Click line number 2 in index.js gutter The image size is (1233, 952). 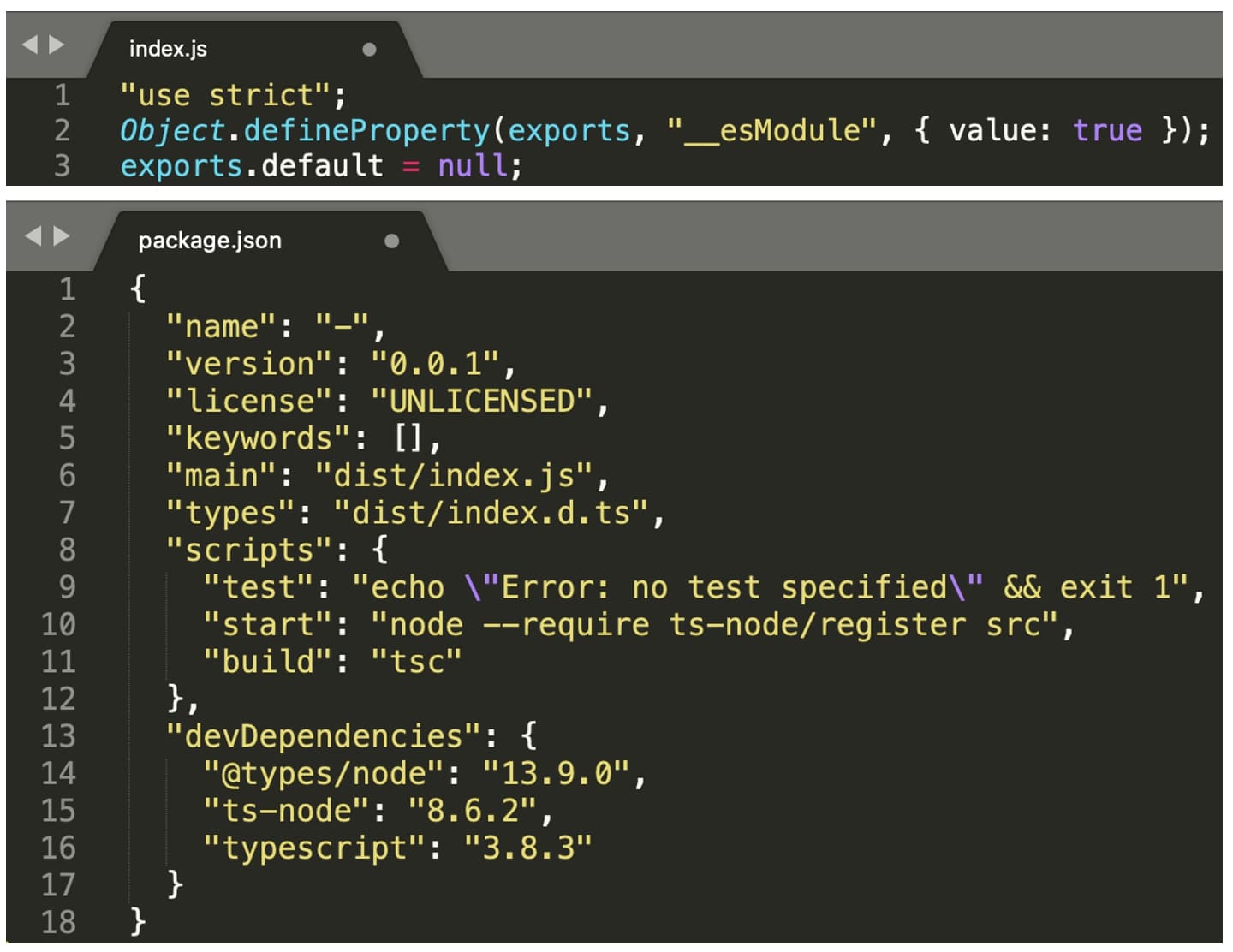(x=62, y=130)
